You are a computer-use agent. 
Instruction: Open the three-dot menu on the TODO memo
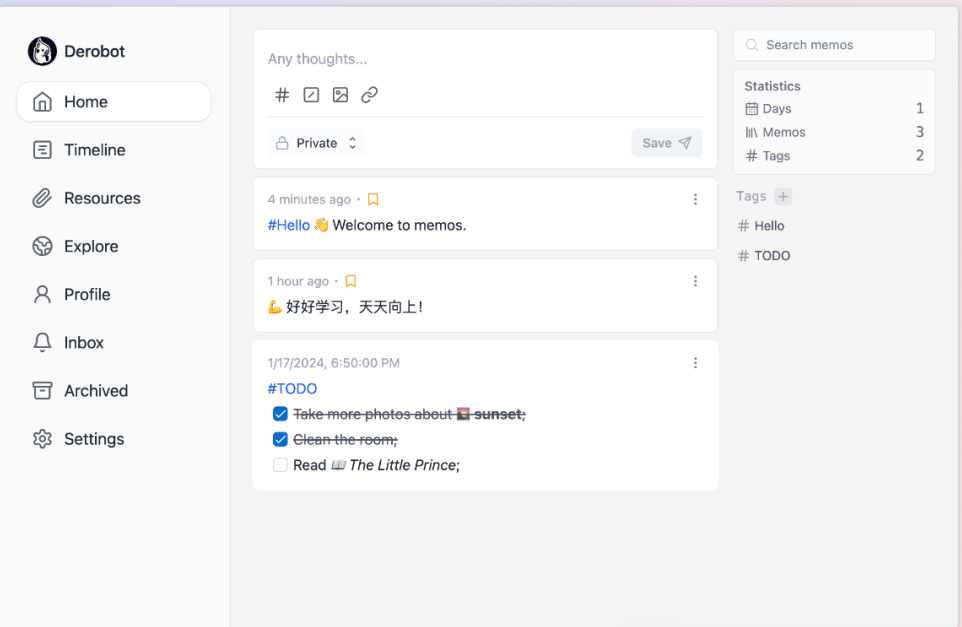(695, 363)
